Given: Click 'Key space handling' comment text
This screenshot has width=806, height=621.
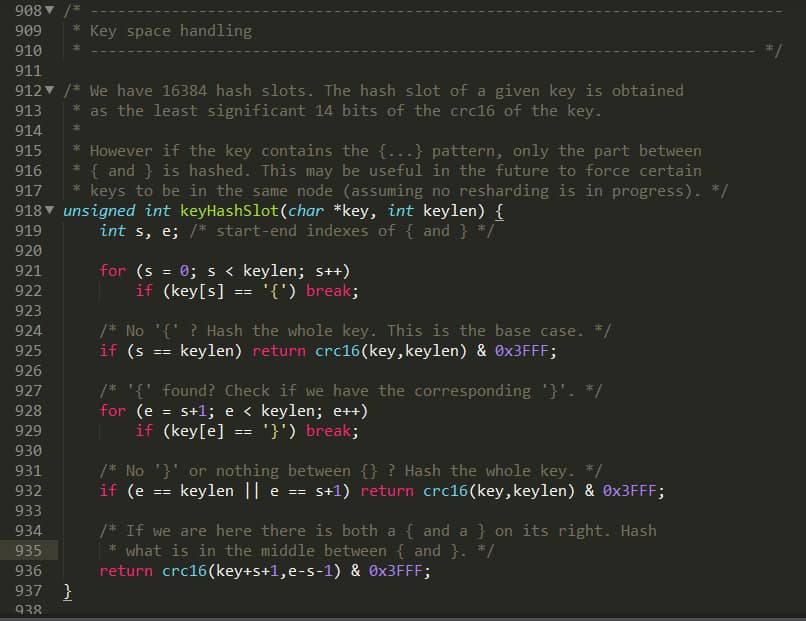Looking at the screenshot, I should [x=170, y=30].
